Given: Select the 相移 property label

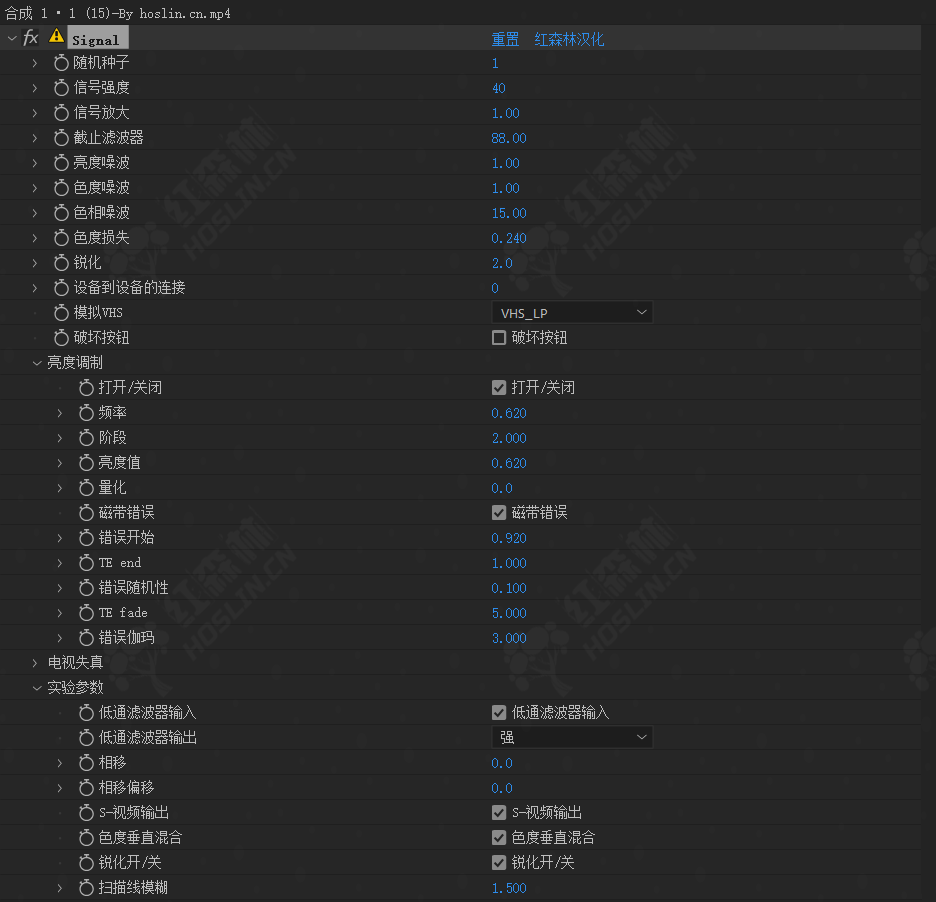Looking at the screenshot, I should [112, 763].
